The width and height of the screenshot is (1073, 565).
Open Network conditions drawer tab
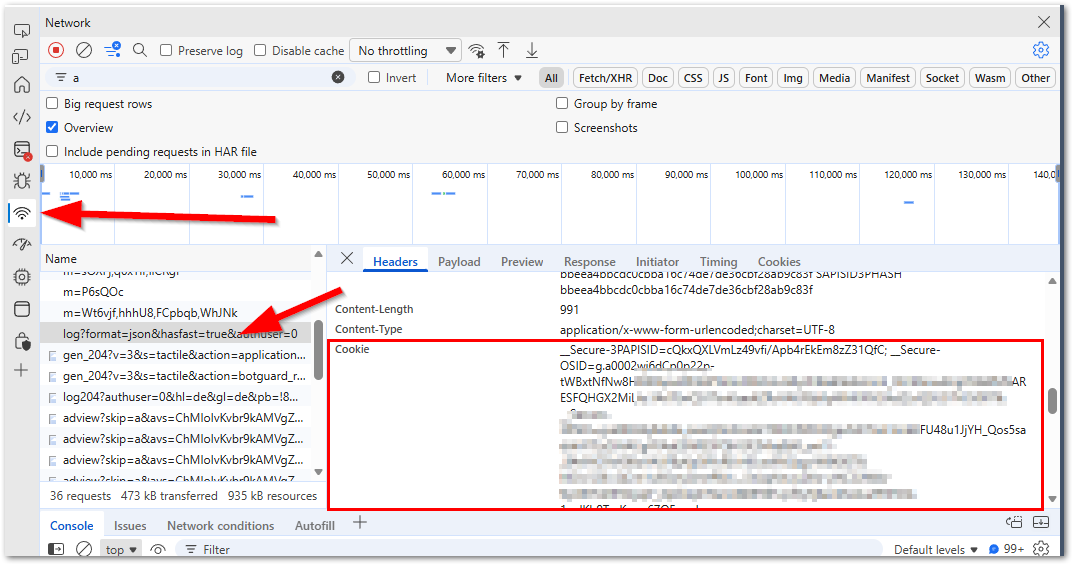(x=220, y=525)
